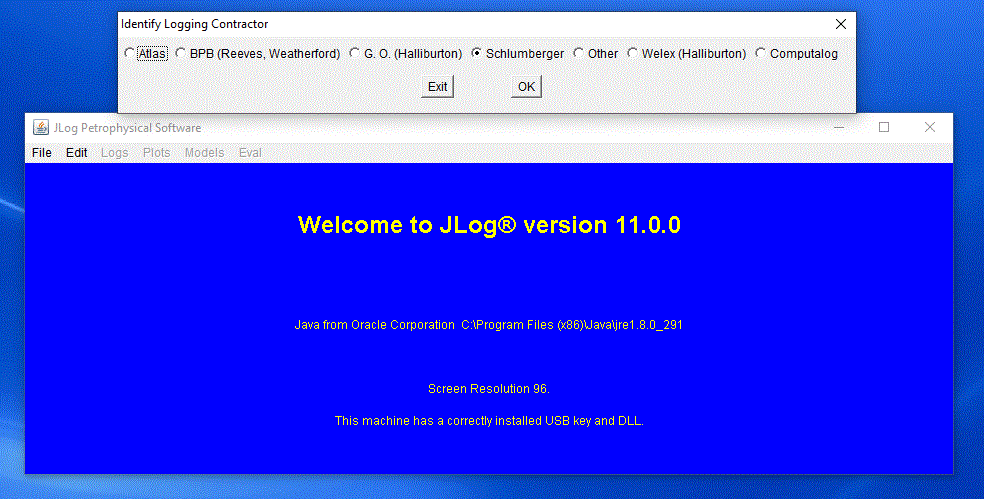Open the Logs menu

(115, 153)
